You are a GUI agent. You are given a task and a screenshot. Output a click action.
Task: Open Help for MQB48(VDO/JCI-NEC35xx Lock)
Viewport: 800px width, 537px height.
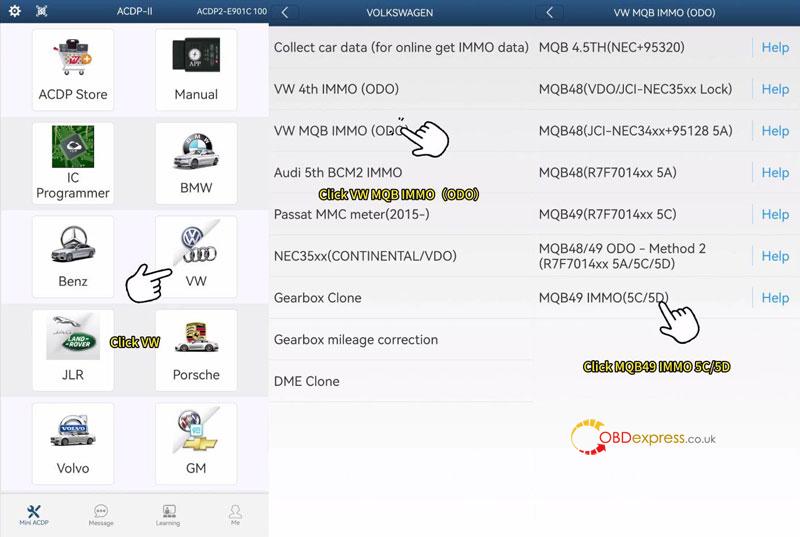(x=775, y=89)
